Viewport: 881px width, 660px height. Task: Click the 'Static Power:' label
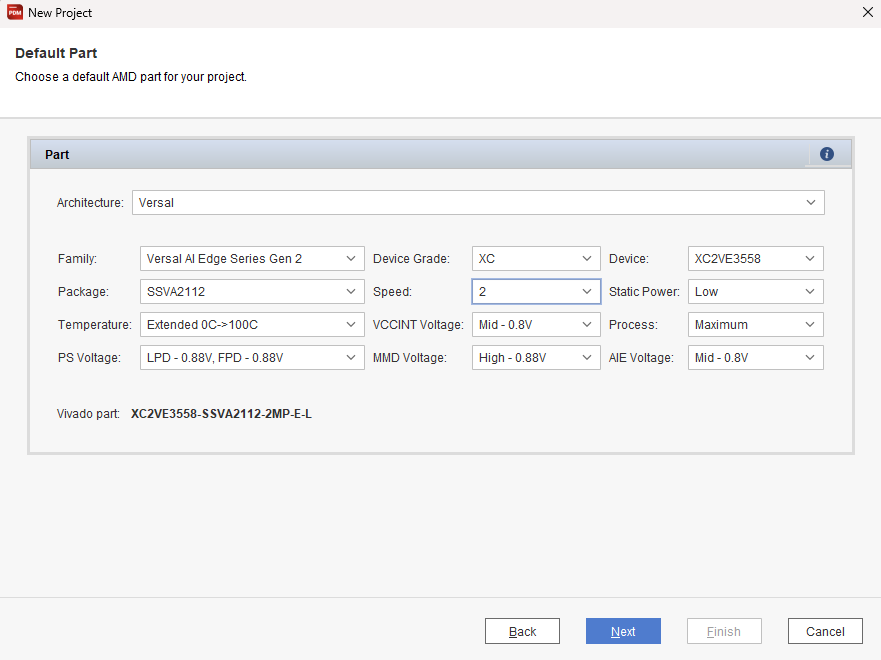[644, 292]
